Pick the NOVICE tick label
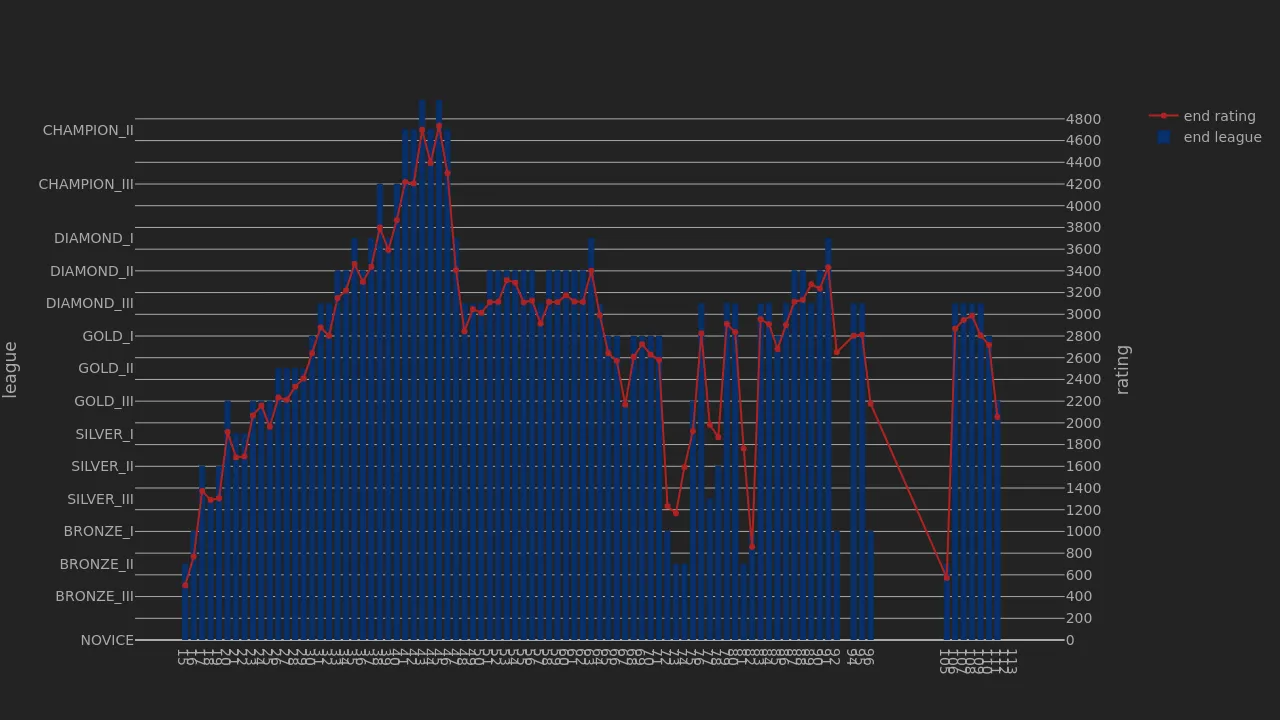 tap(107, 640)
